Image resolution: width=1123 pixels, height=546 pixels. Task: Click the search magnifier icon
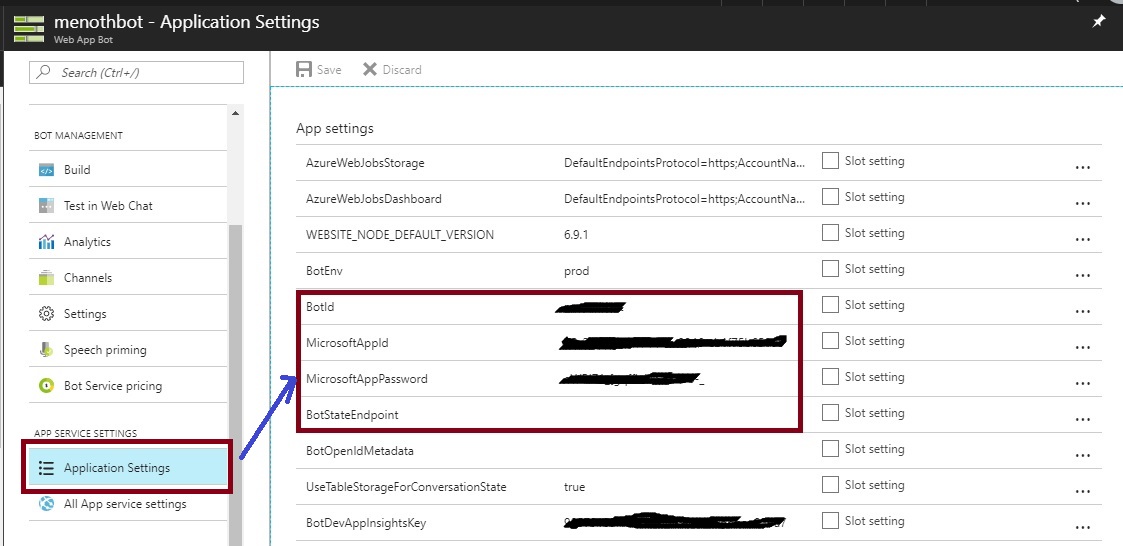[44, 72]
